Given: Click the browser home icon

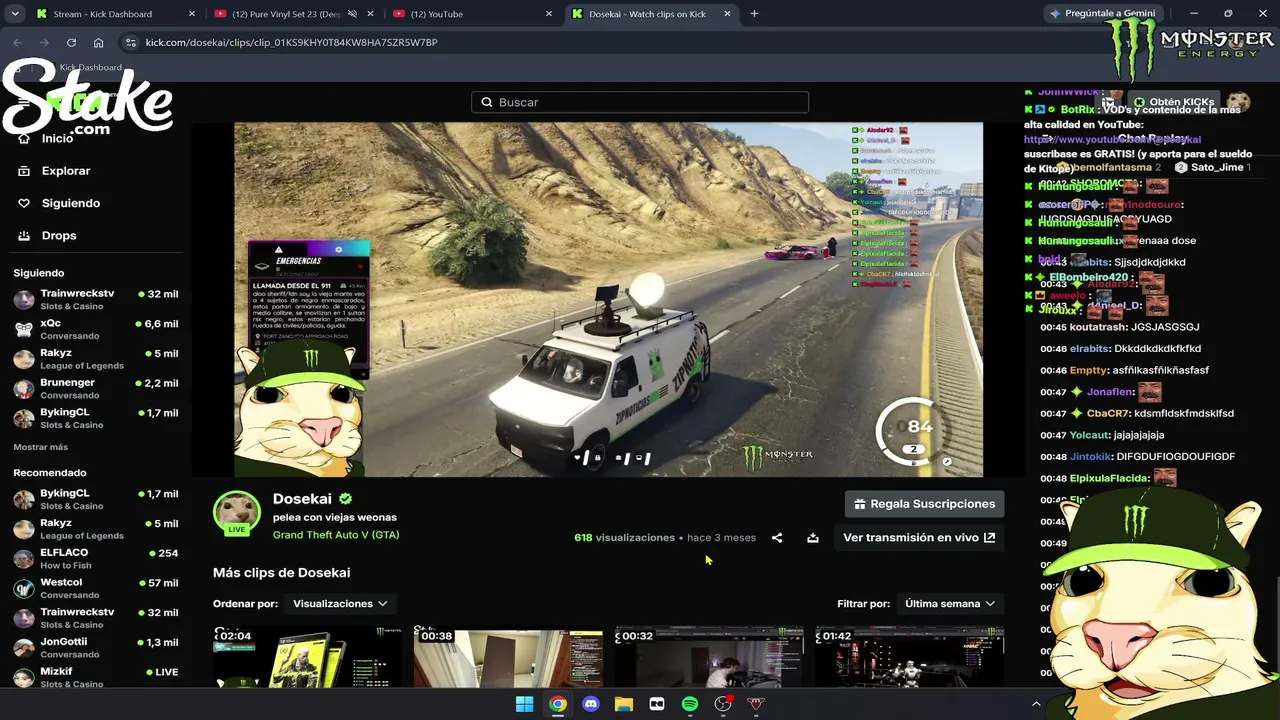Looking at the screenshot, I should (x=98, y=42).
